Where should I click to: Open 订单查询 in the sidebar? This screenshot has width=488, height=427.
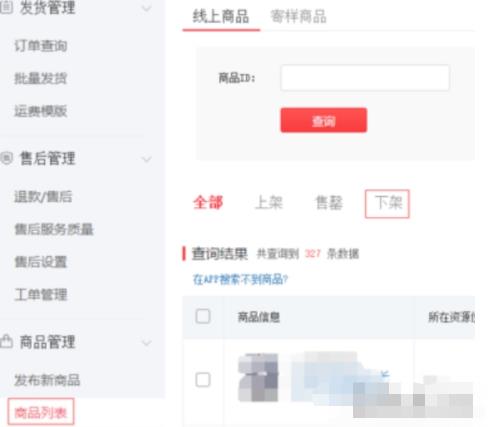(41, 46)
